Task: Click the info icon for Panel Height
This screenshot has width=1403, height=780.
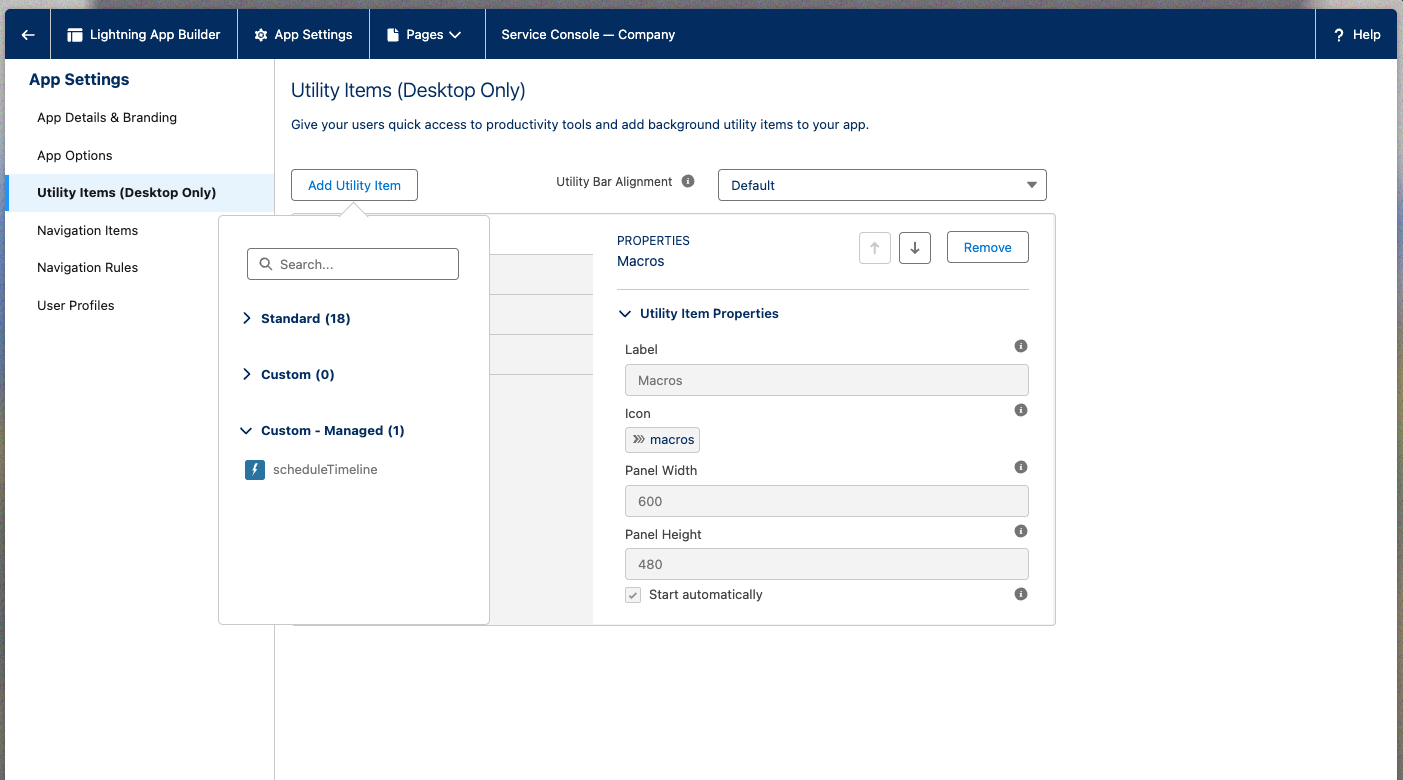Action: [x=1021, y=531]
